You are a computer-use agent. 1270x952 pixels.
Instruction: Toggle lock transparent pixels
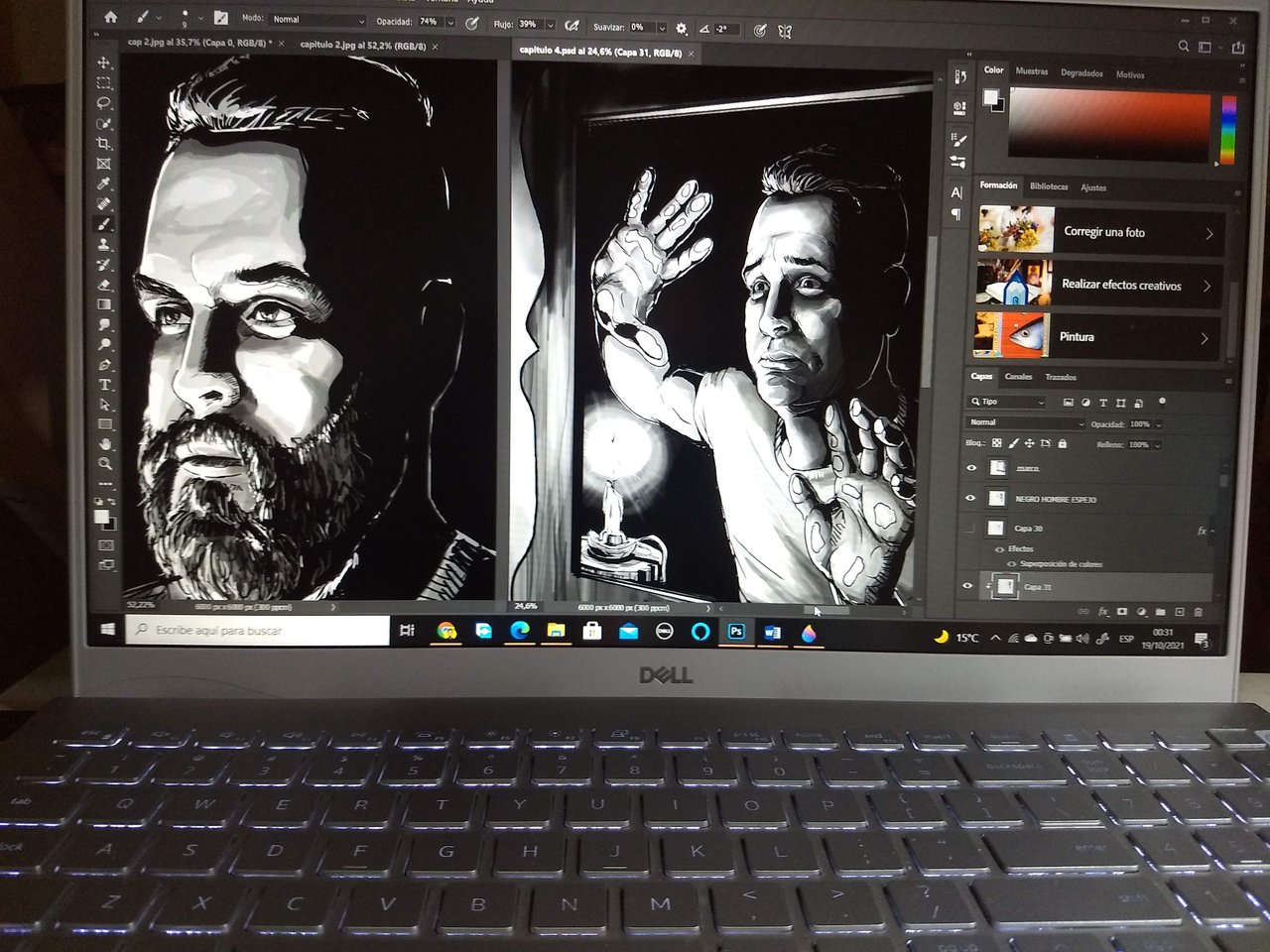click(x=997, y=443)
